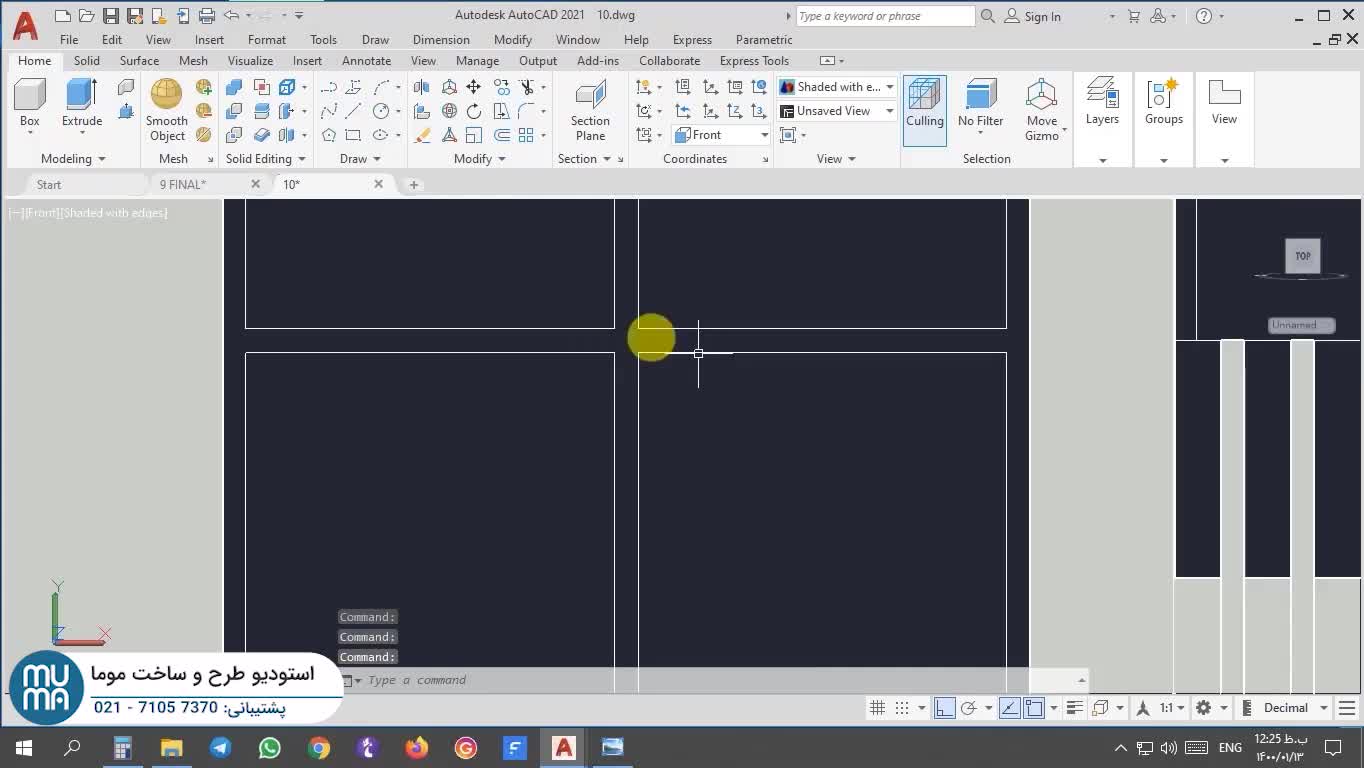Select the Box modeling tool
The height and width of the screenshot is (768, 1364).
tap(29, 104)
